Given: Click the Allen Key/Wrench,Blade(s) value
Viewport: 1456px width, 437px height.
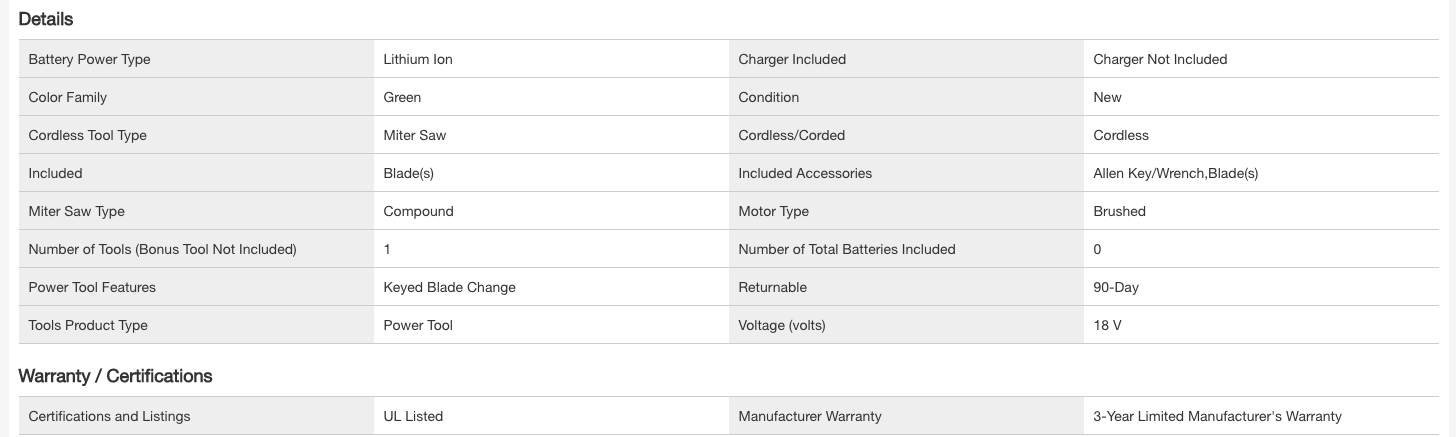Looking at the screenshot, I should coord(1175,173).
